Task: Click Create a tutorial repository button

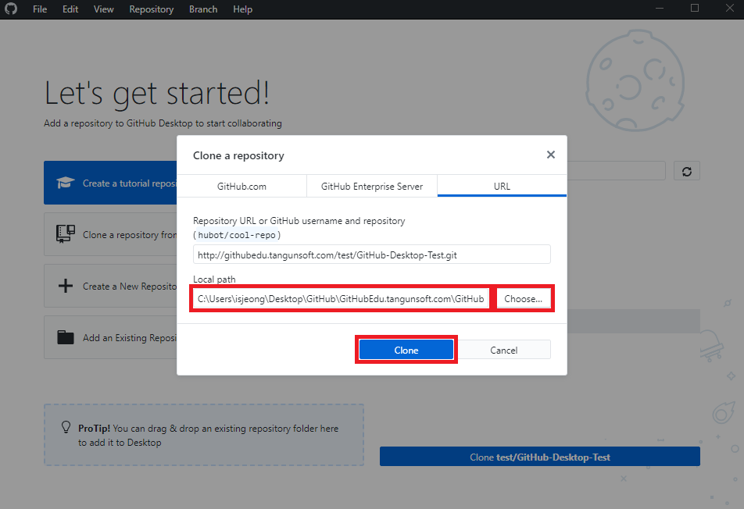Action: [111, 183]
